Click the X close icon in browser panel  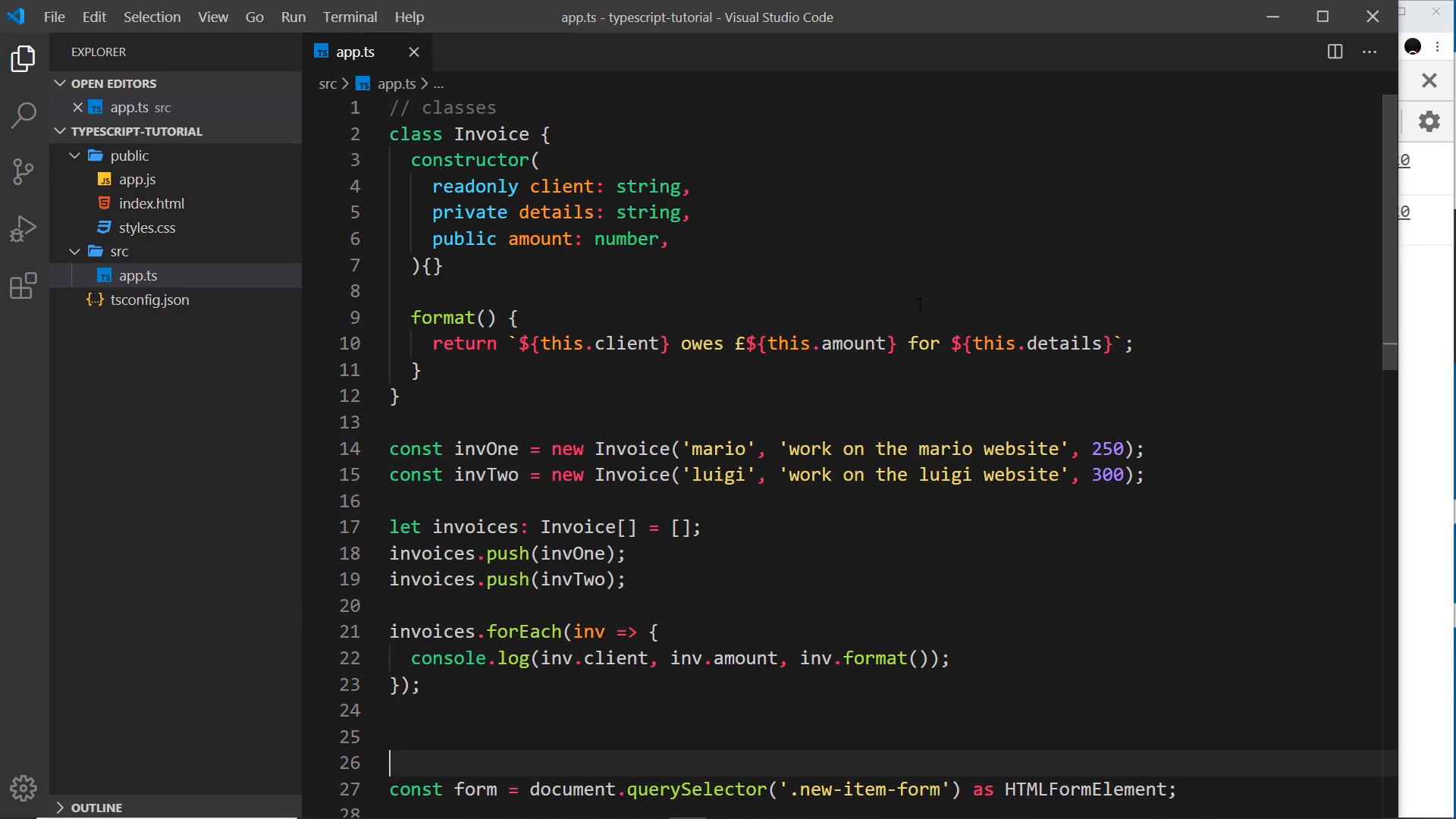1429,80
